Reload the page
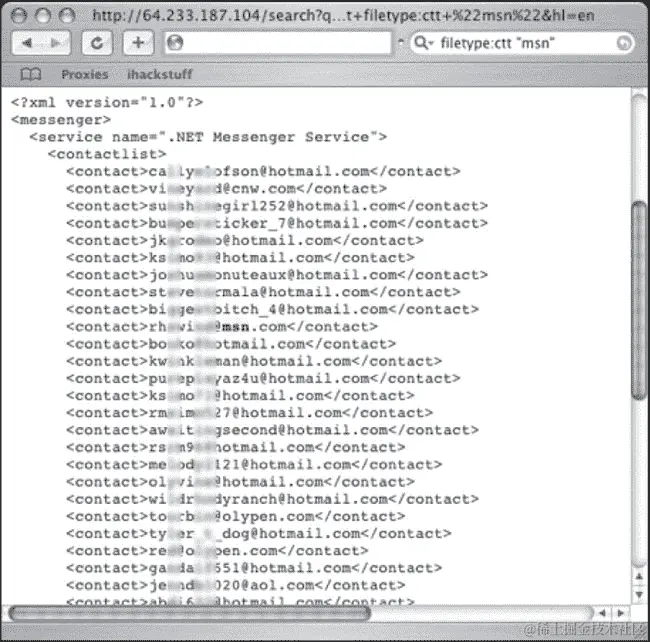Screen dimensions: 650x642 (97, 43)
